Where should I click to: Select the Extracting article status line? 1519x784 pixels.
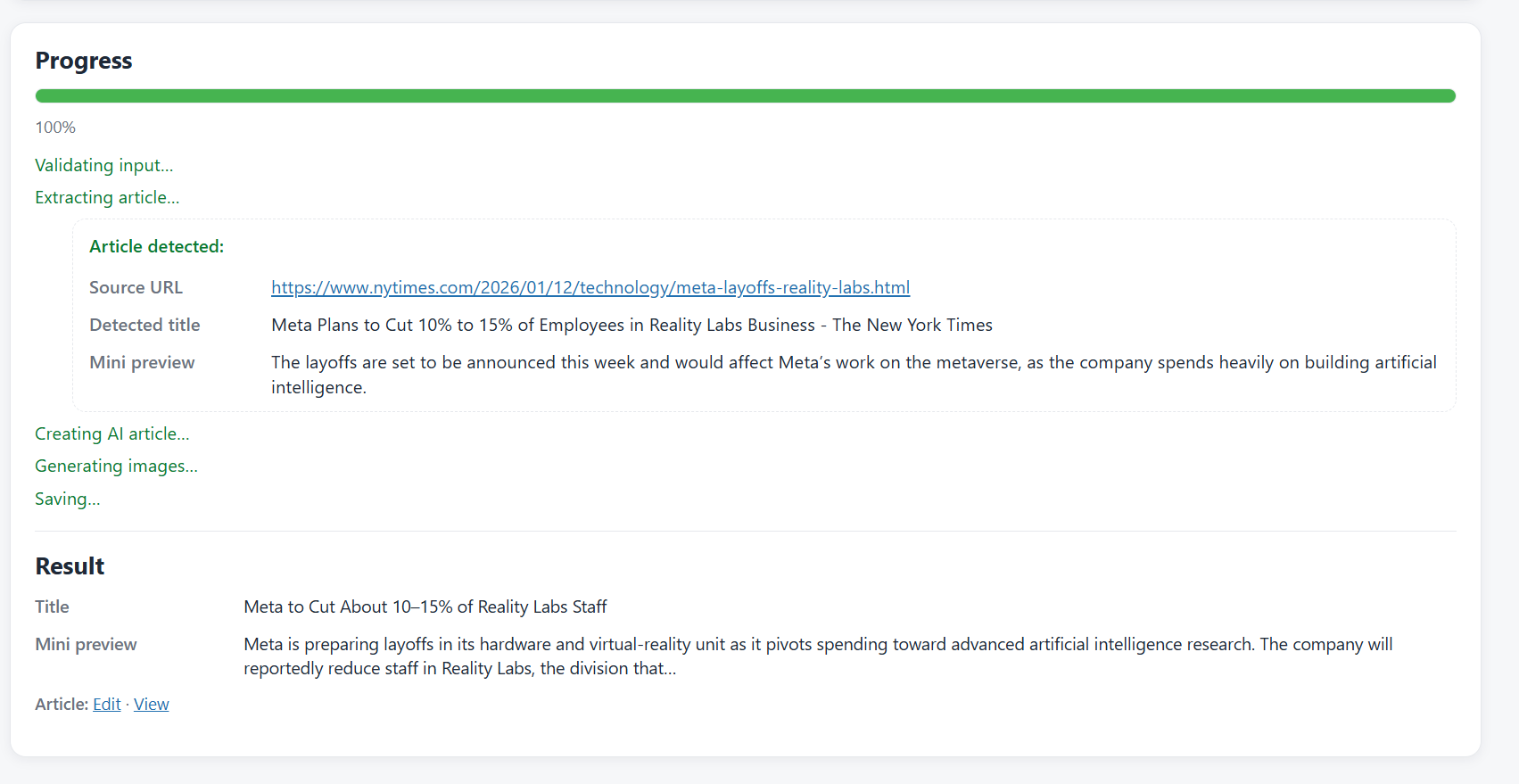(106, 197)
